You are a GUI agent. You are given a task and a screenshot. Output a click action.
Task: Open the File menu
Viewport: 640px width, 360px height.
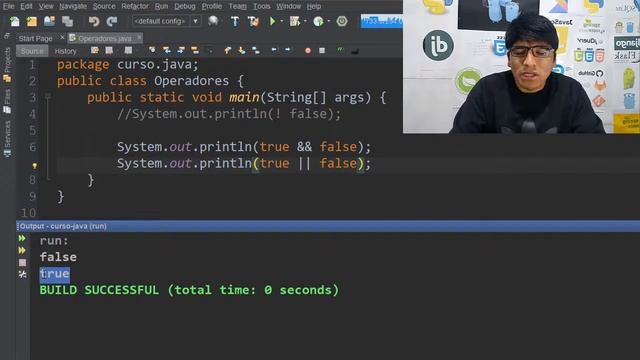9,6
